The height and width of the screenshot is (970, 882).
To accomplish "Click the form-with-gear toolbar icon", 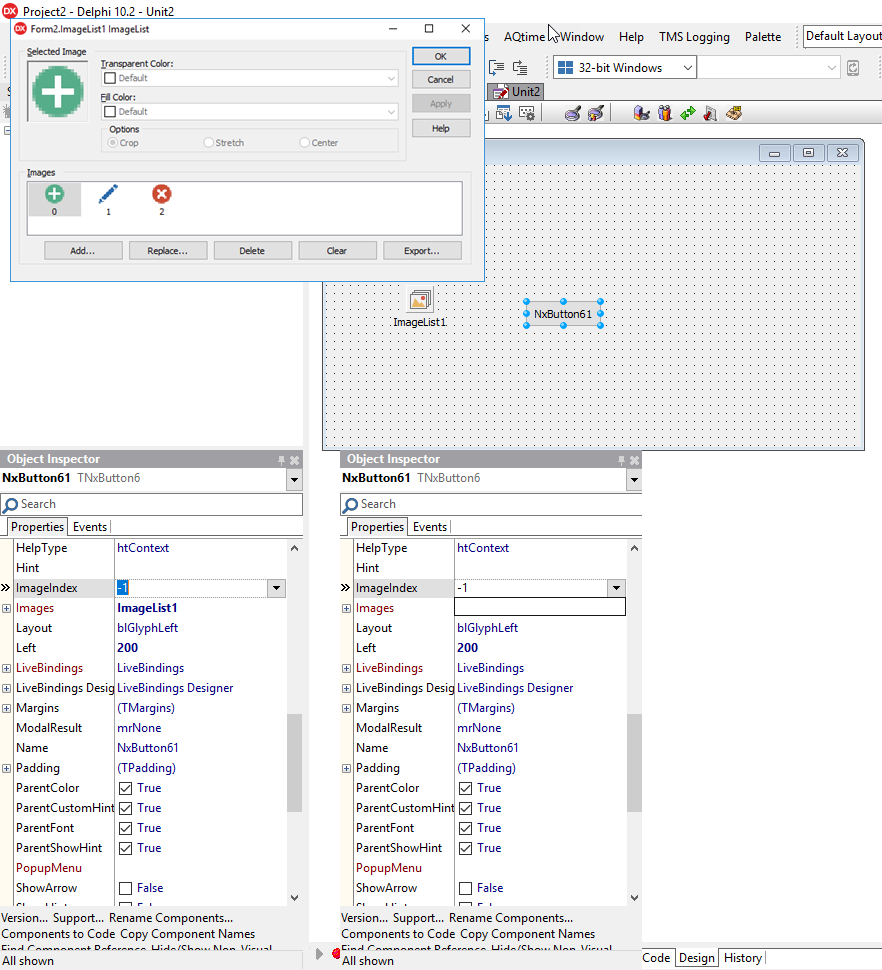I will pyautogui.click(x=526, y=113).
